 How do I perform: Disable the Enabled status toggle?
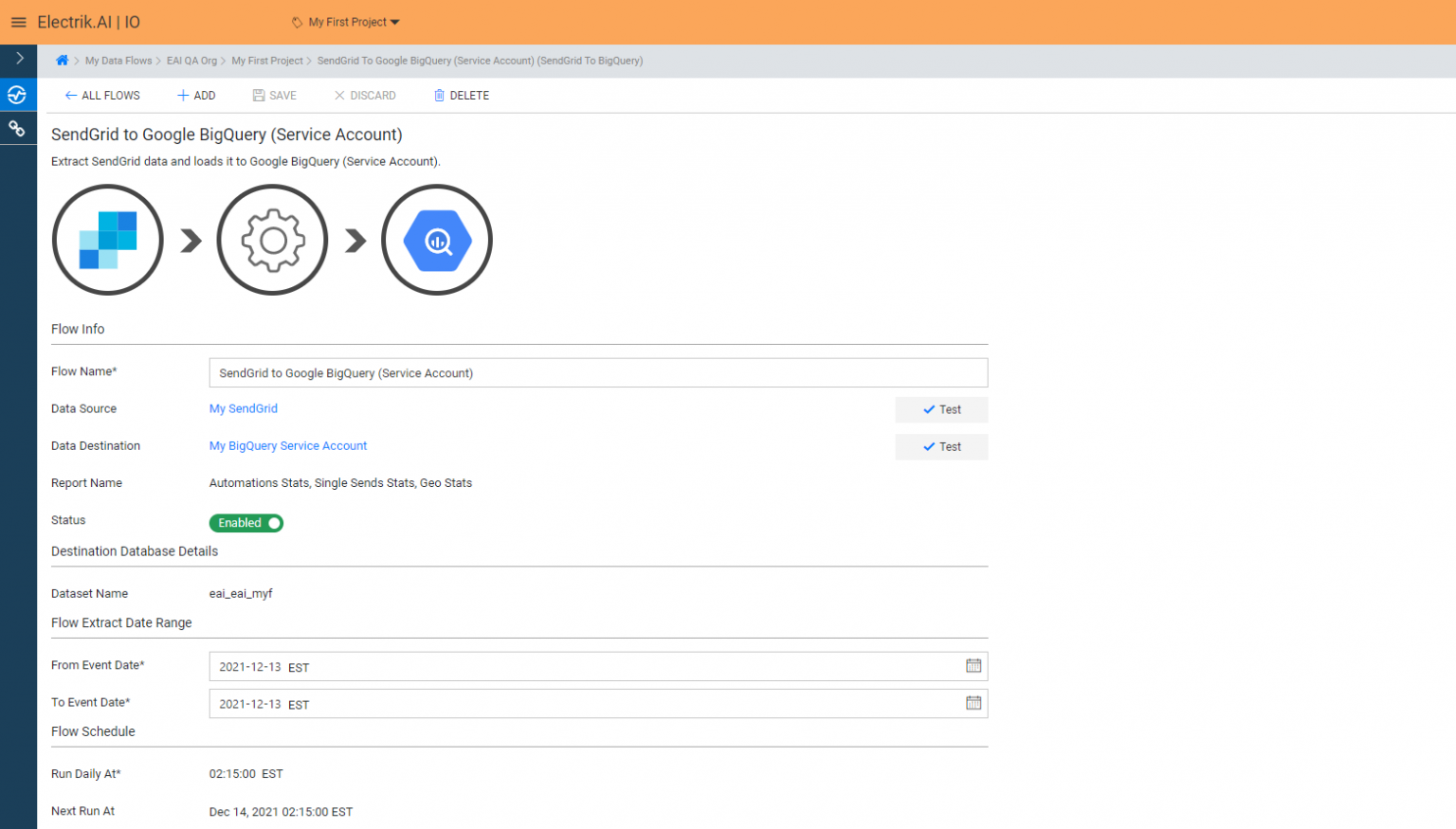(x=246, y=522)
